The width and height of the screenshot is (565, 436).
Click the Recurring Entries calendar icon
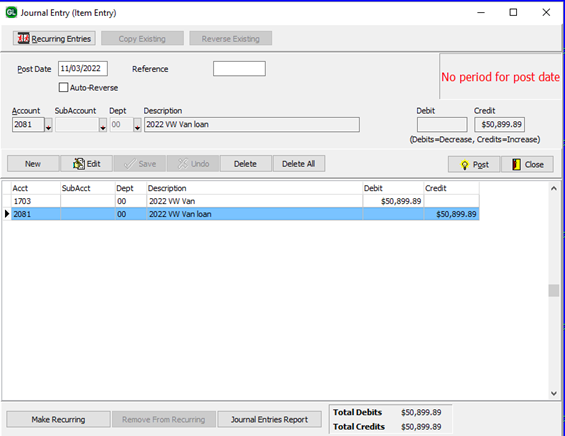point(23,38)
